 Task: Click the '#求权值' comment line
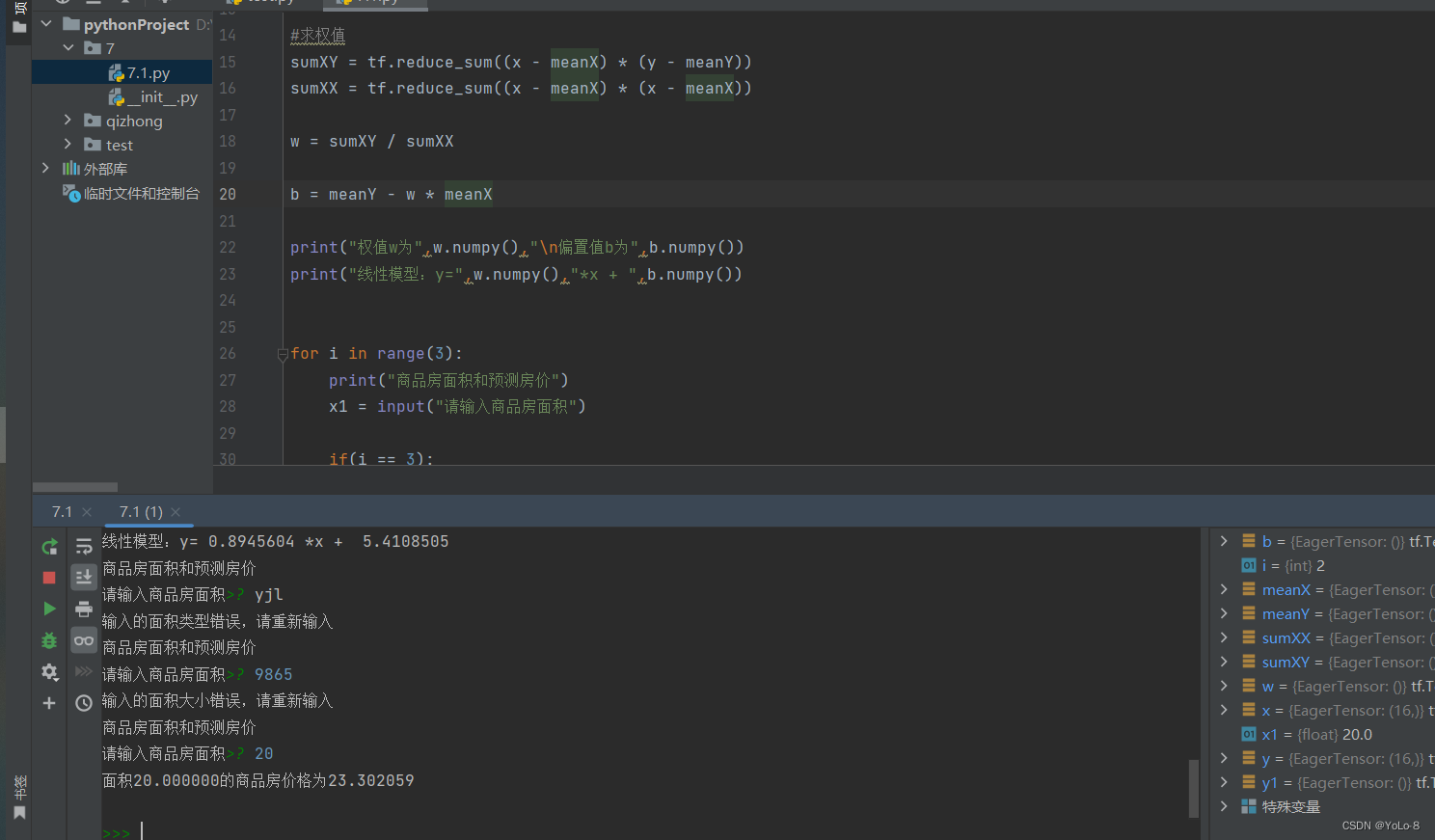(x=317, y=36)
